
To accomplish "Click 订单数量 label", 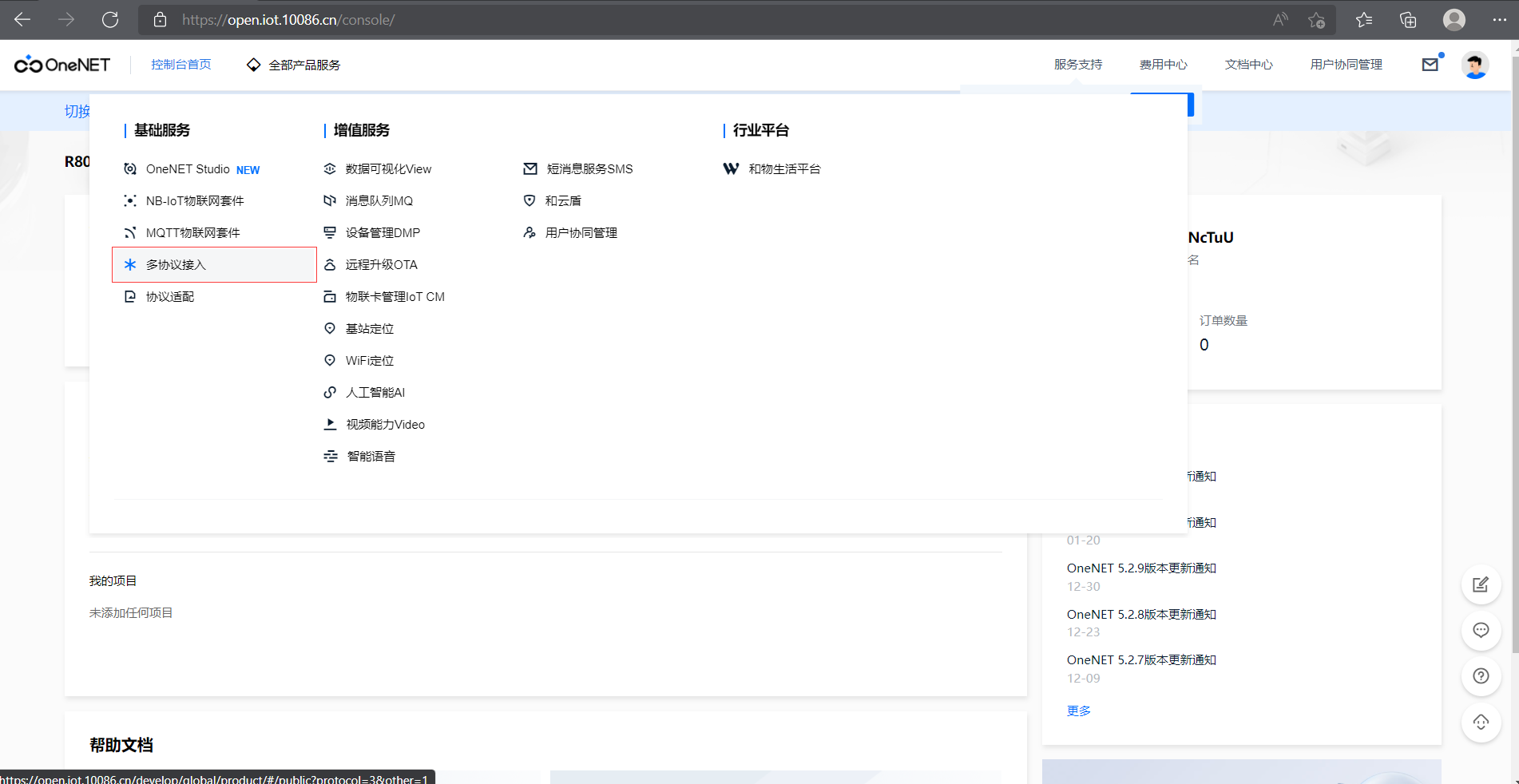I will pyautogui.click(x=1224, y=321).
